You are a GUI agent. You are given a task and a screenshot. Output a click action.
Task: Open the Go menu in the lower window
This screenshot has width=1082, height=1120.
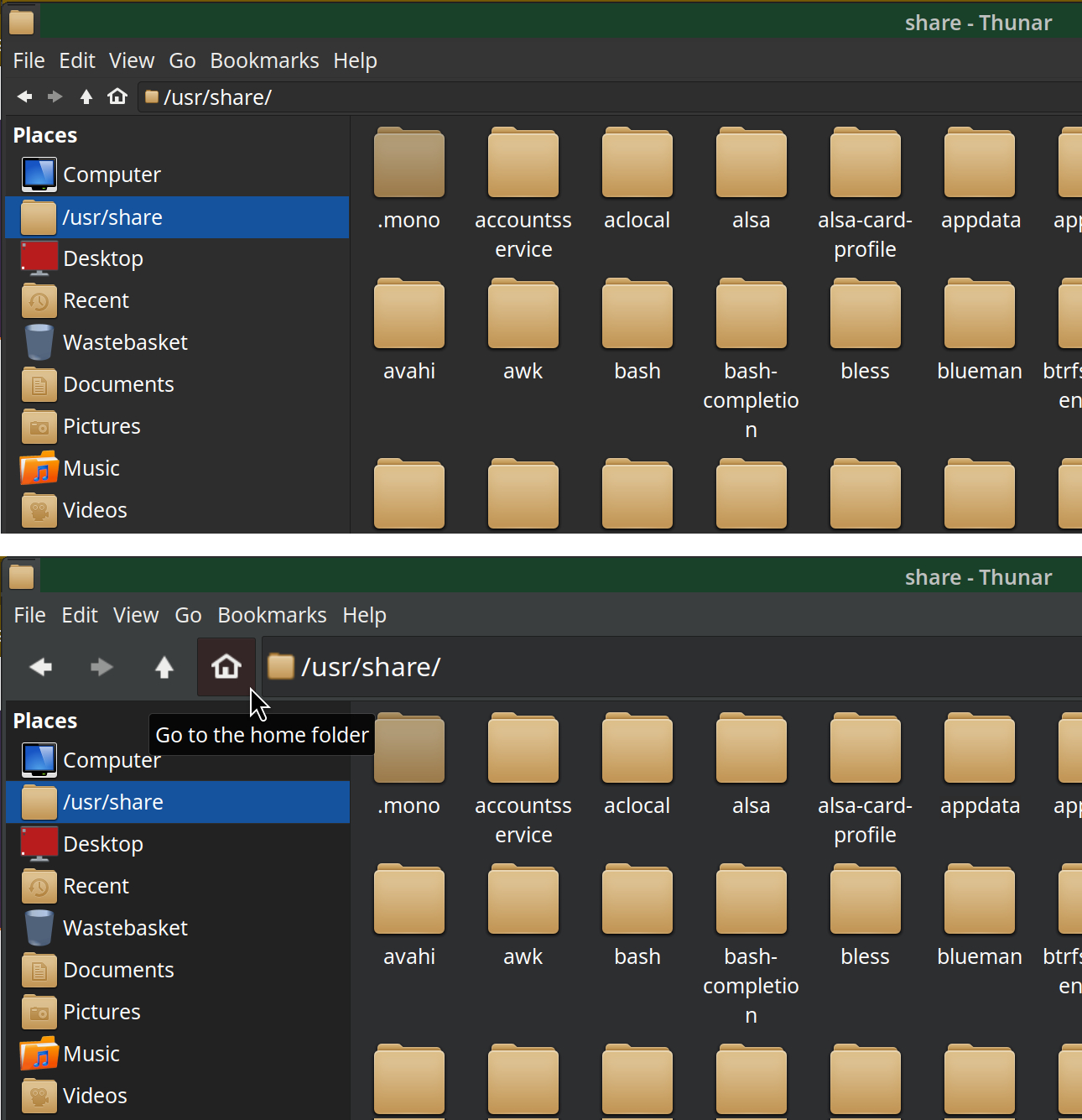tap(188, 615)
